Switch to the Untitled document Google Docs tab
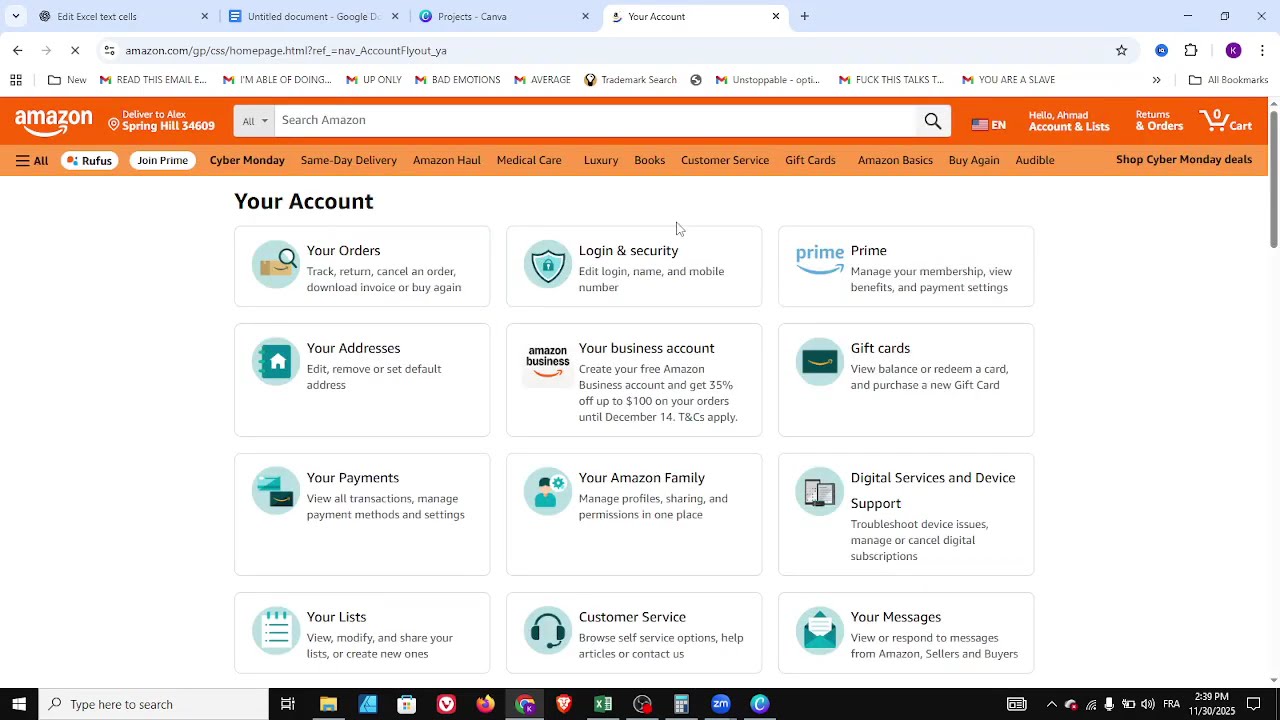Screen dimensions: 1280x720 (x=313, y=16)
